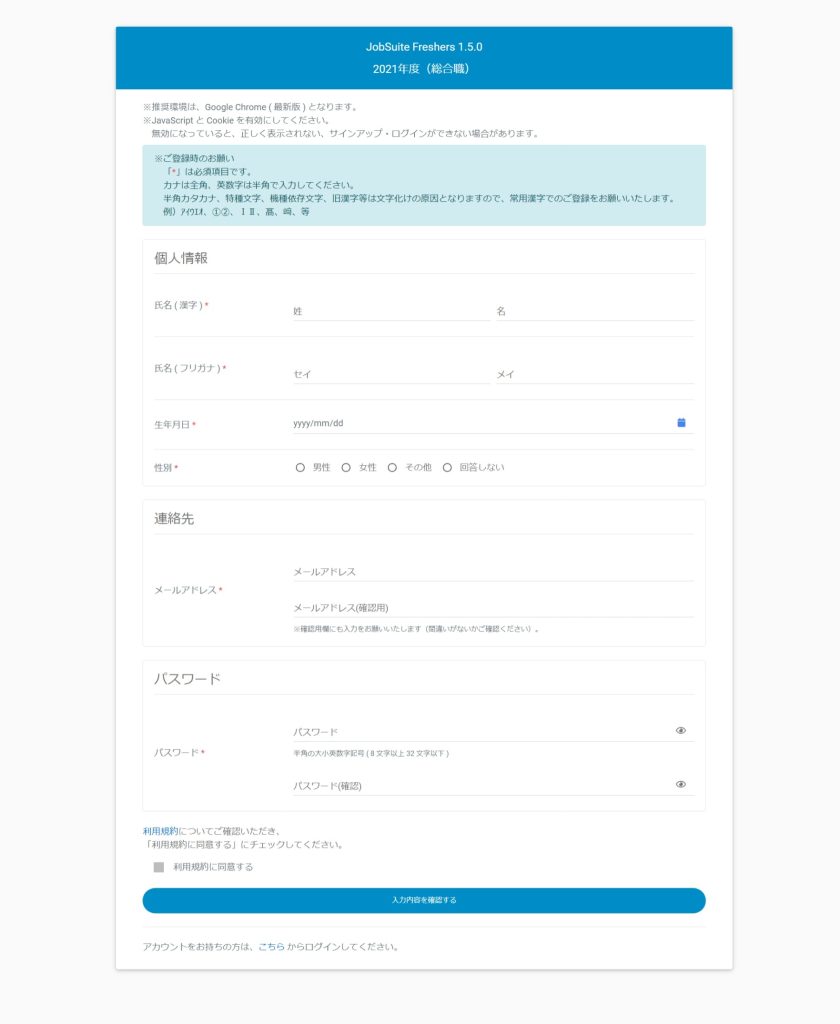Check the 利用規約に同意する checkbox
Screen dimensions: 840x1024
click(159, 867)
